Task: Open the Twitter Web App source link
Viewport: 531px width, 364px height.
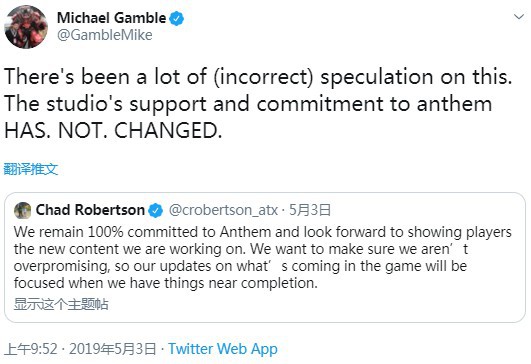Action: tap(223, 349)
